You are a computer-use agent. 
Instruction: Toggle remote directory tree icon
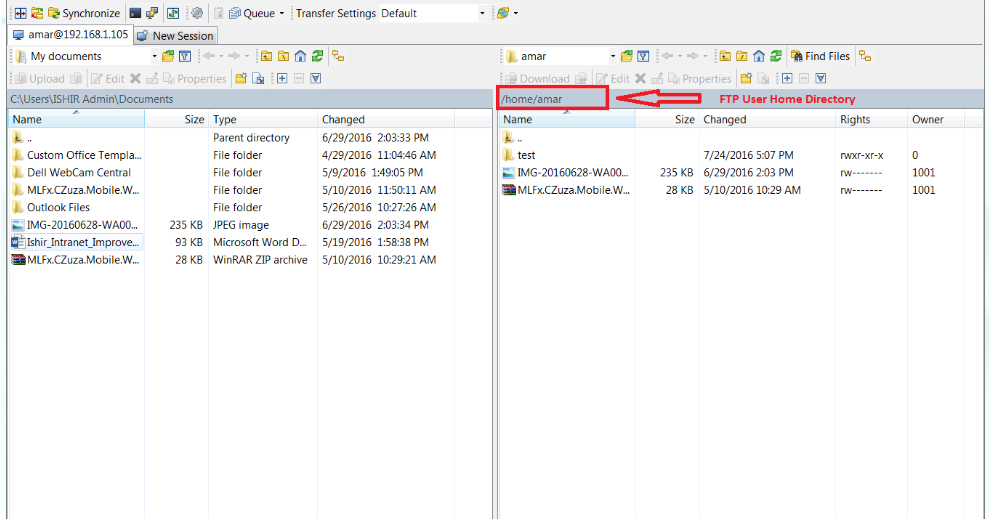(865, 56)
